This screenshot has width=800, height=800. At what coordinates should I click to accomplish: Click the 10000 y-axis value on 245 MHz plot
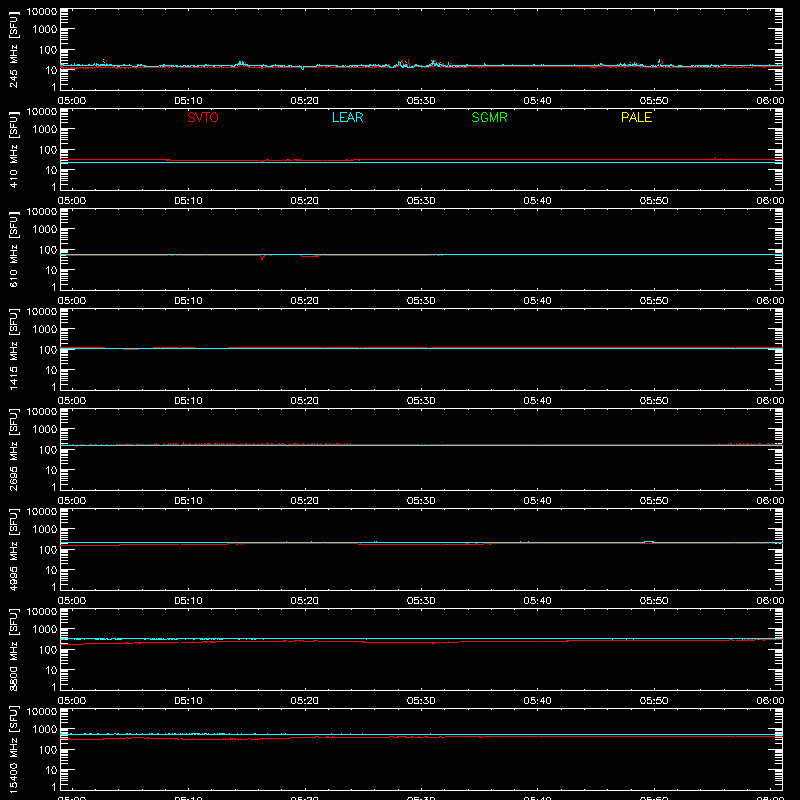[42, 12]
